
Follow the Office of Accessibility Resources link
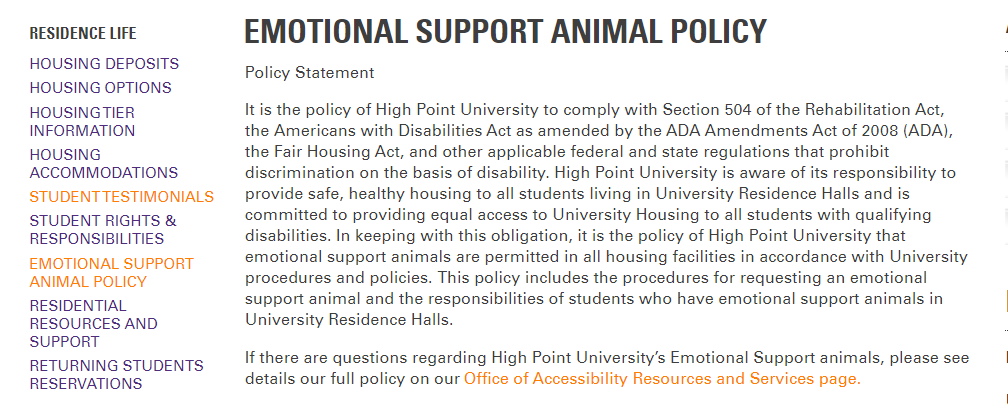[x=661, y=379]
